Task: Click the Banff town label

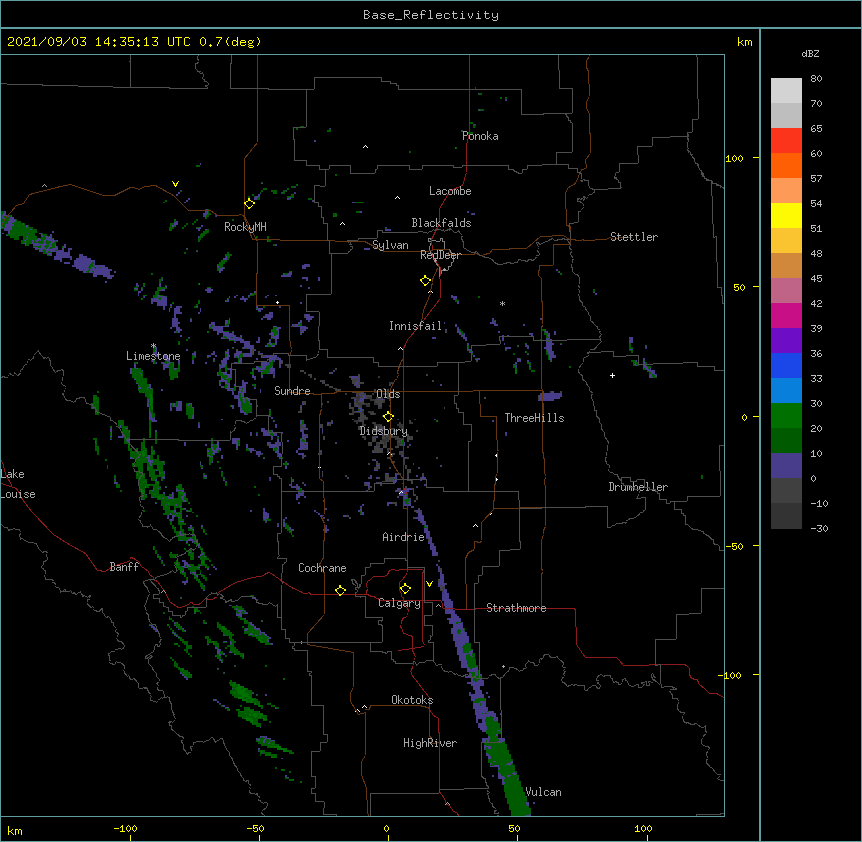Action: pyautogui.click(x=124, y=567)
